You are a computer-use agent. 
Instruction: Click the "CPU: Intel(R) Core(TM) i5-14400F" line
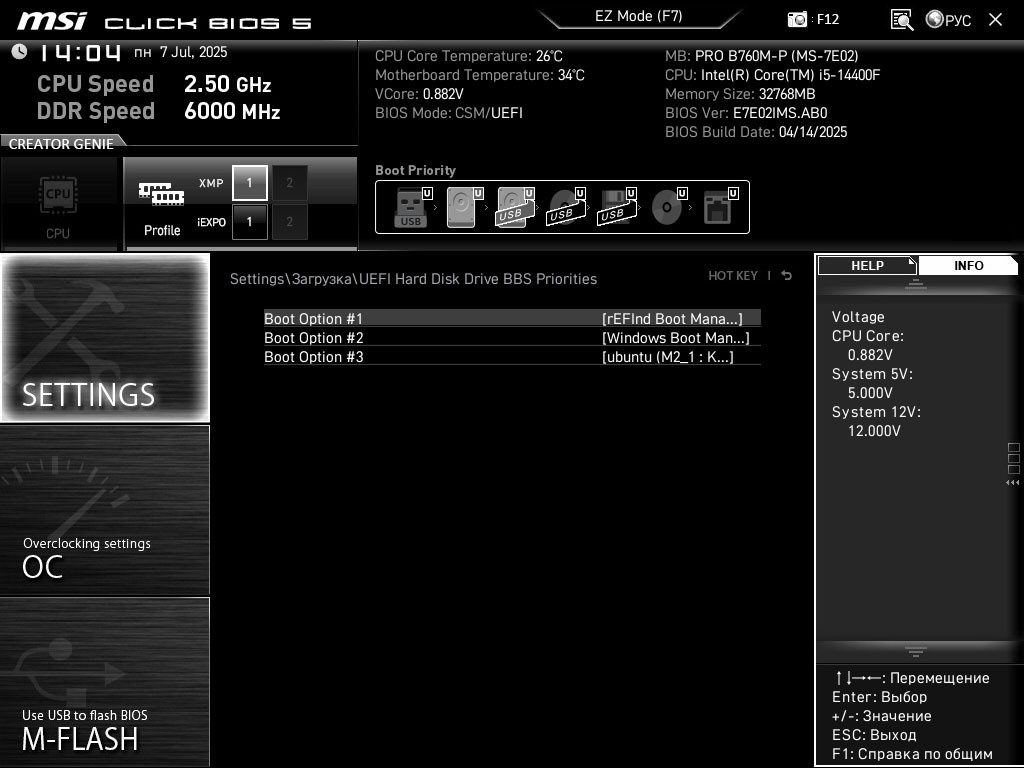[x=773, y=75]
